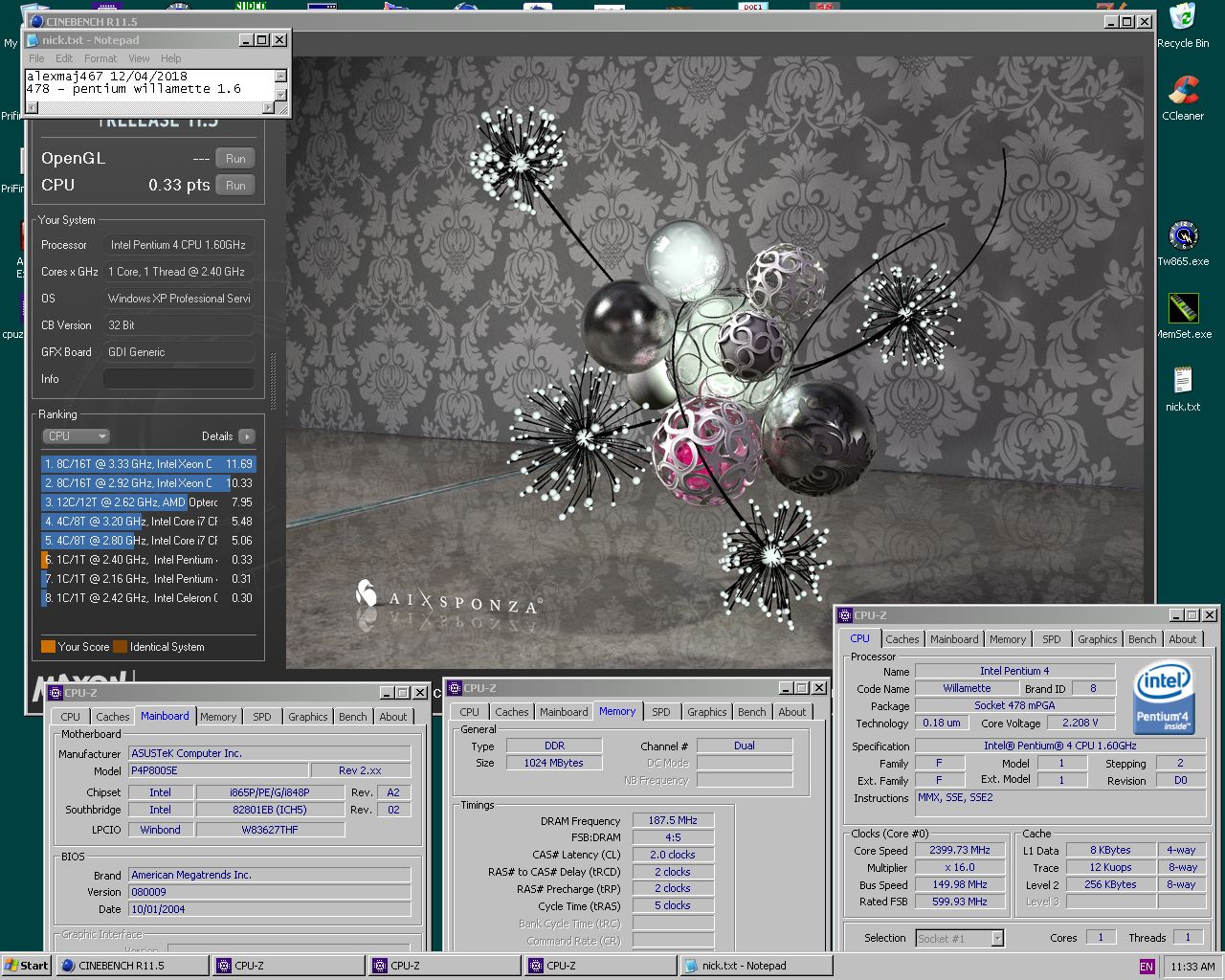Click the CPU-Z Mainboard window title icon
The image size is (1225, 980).
[55, 692]
